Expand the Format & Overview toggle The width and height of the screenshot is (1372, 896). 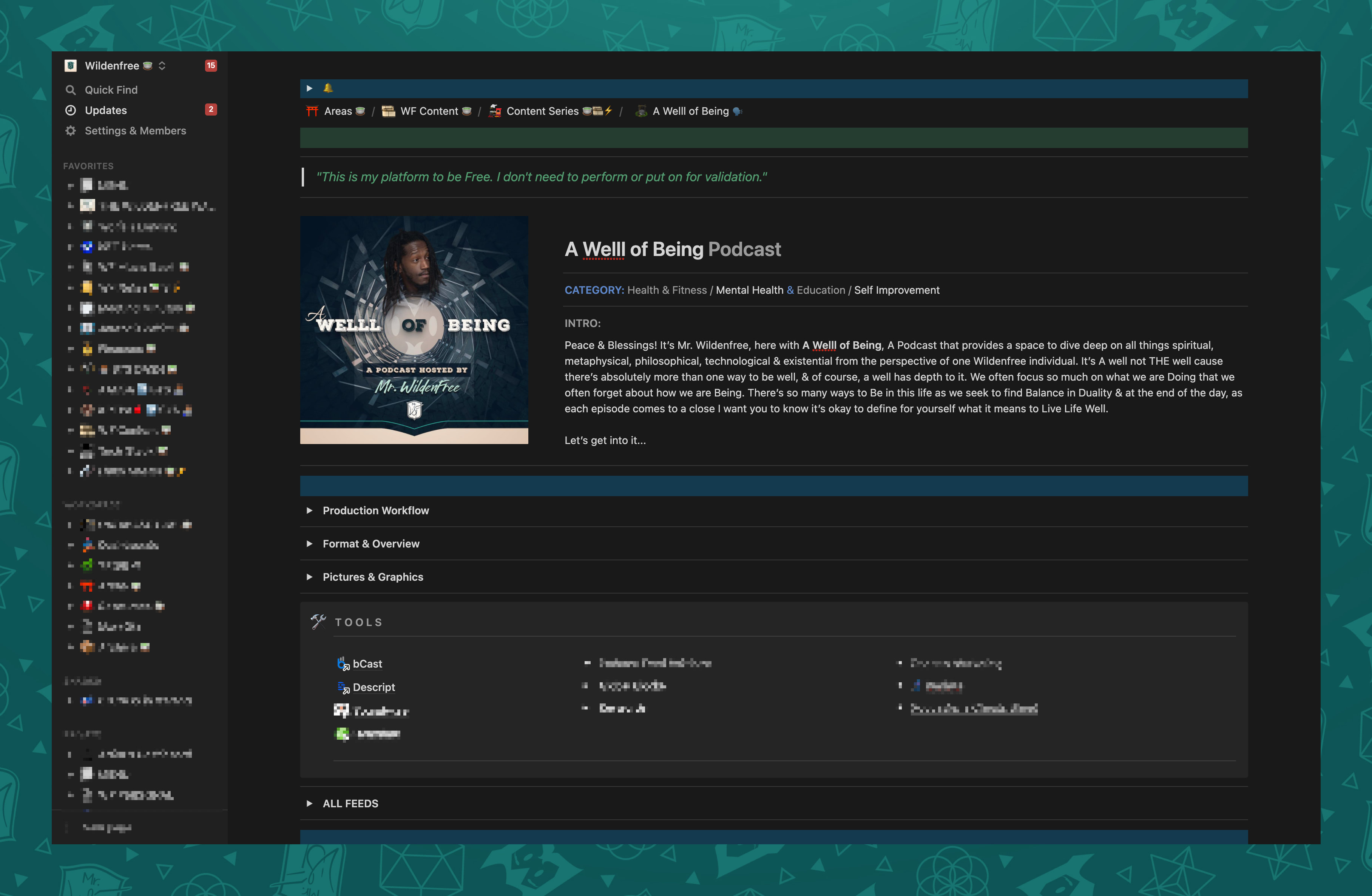310,544
